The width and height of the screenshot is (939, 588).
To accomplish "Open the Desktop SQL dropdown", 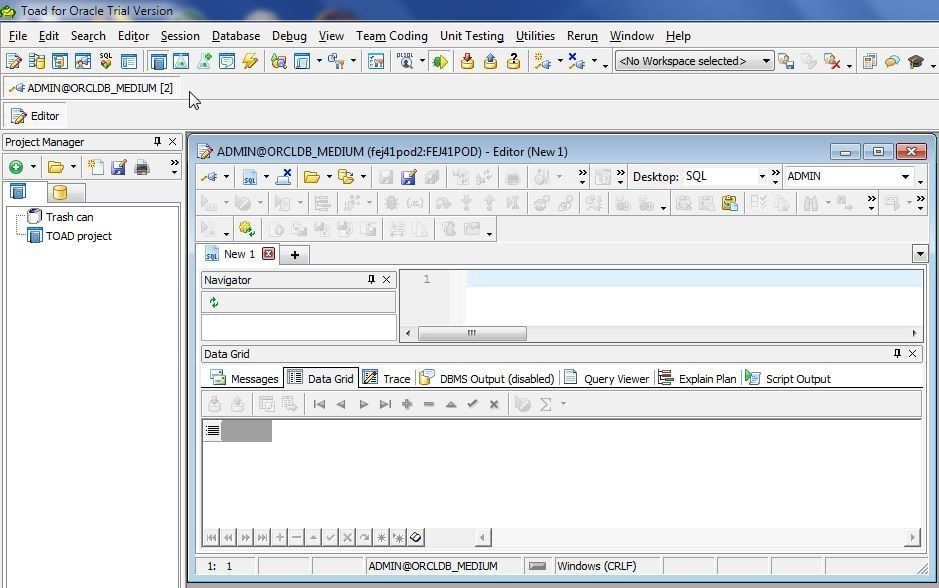I will coord(762,177).
